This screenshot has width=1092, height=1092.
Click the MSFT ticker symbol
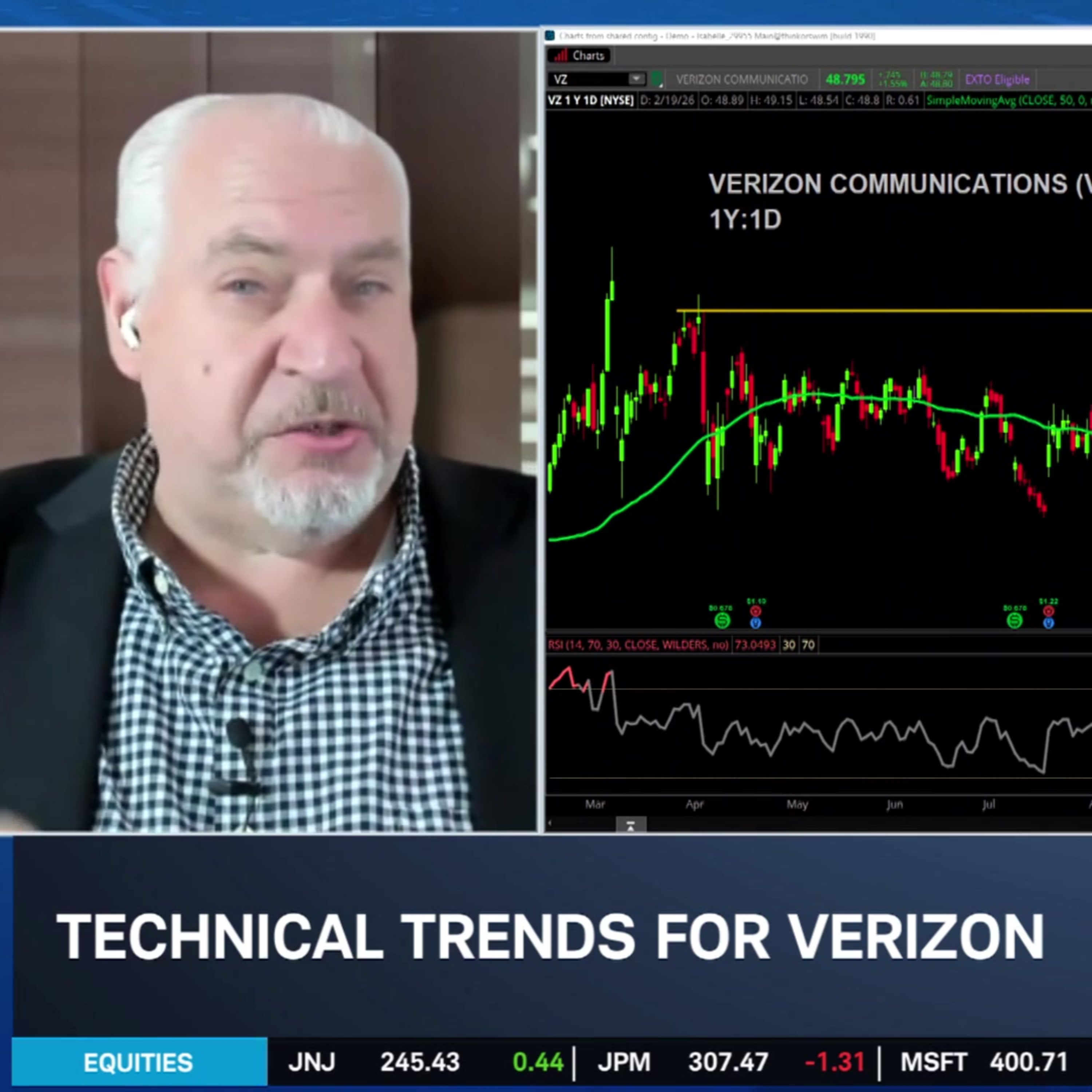934,1063
